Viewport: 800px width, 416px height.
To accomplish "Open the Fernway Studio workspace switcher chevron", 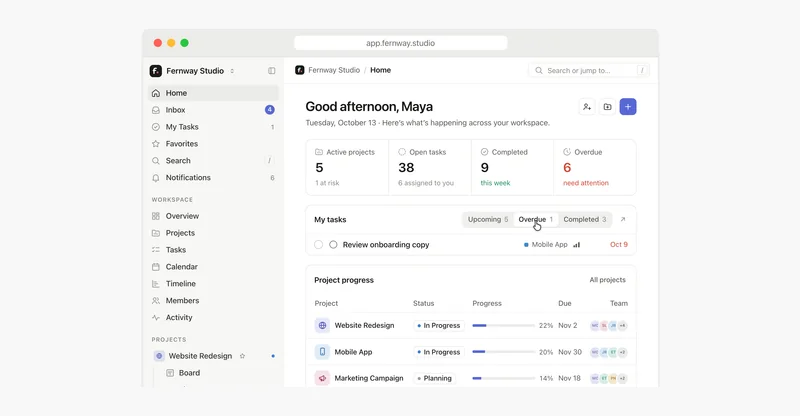I will pyautogui.click(x=232, y=71).
